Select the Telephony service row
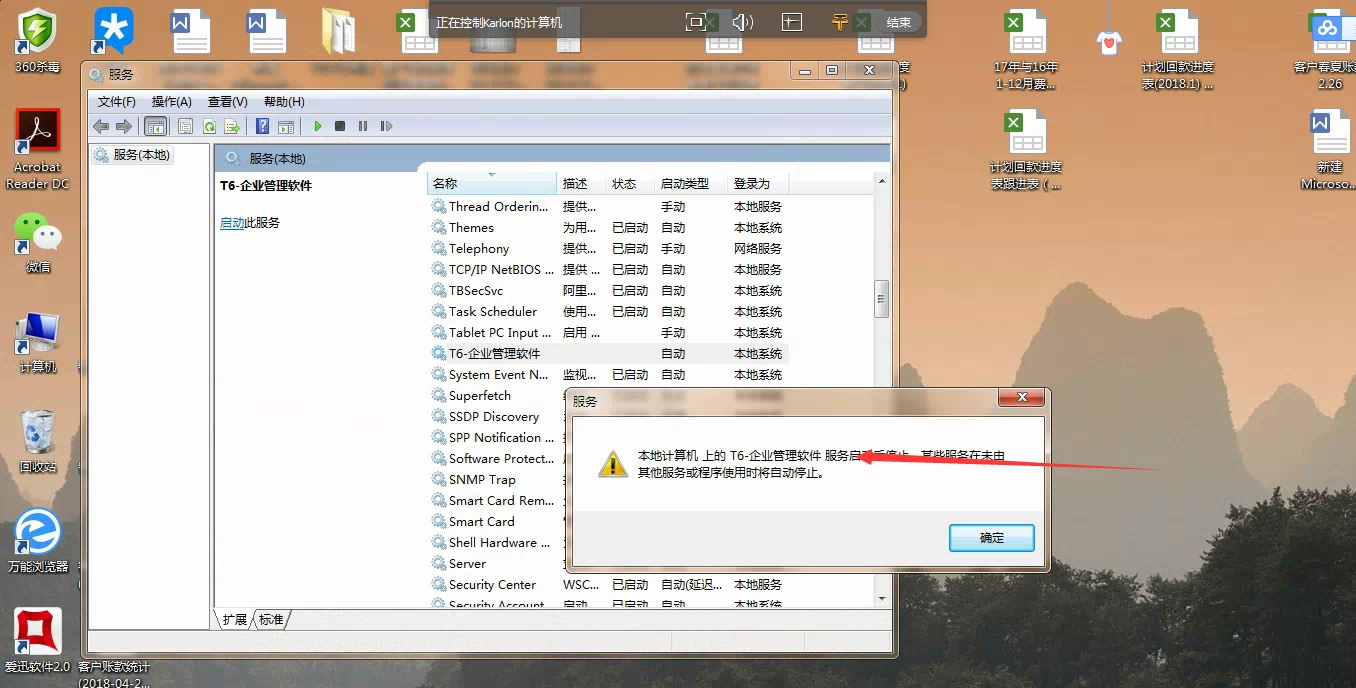Screen dimensions: 1356x688 (608, 249)
